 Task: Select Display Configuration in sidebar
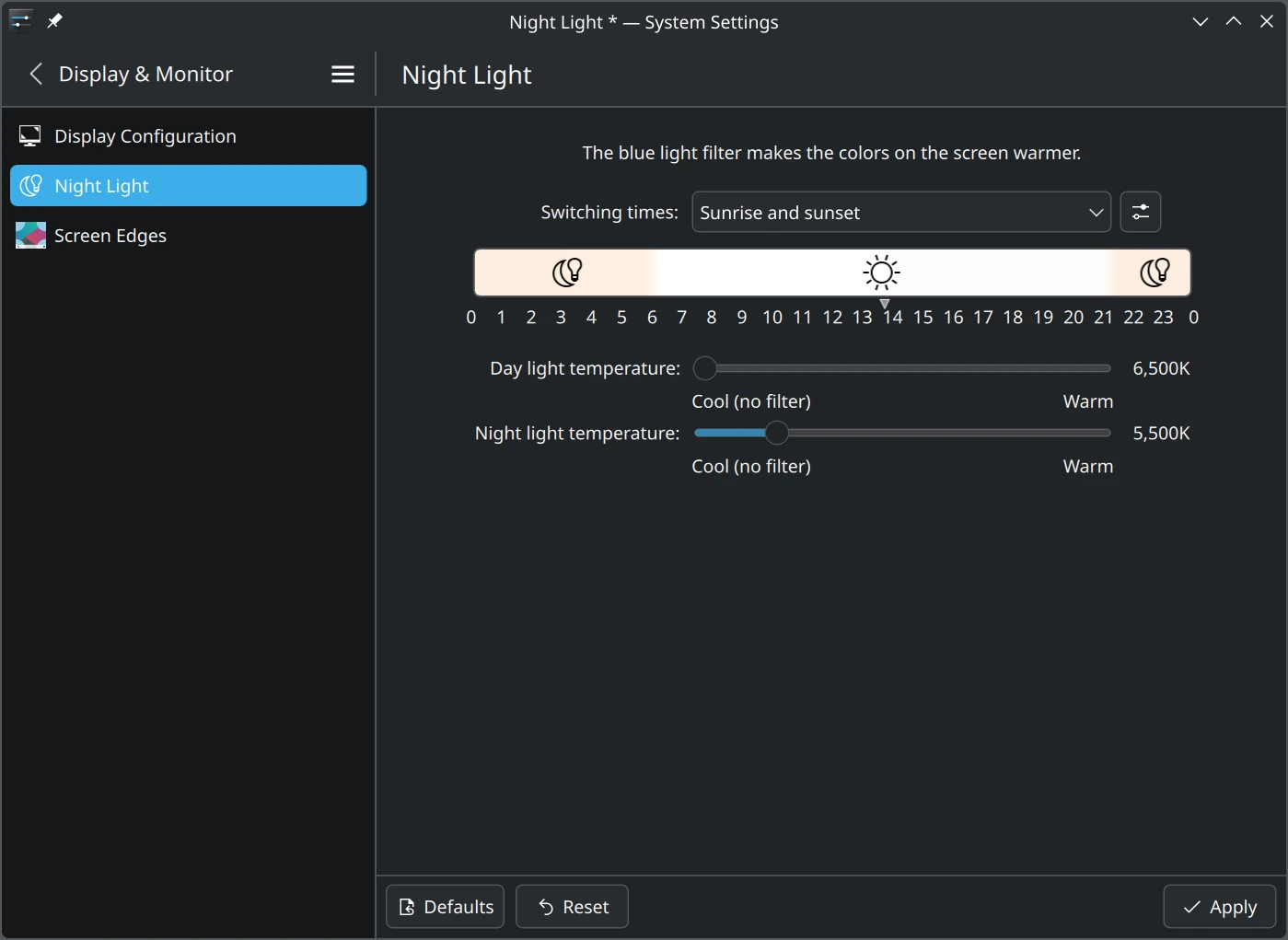click(x=188, y=136)
